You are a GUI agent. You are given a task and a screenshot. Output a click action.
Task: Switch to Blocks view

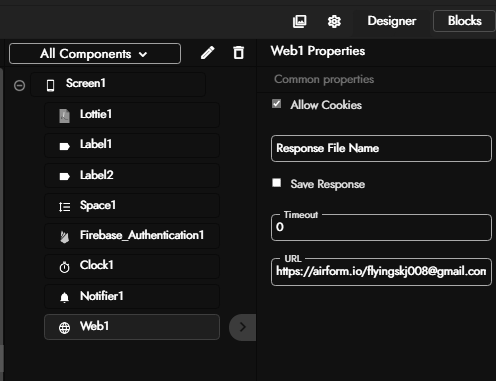point(464,21)
